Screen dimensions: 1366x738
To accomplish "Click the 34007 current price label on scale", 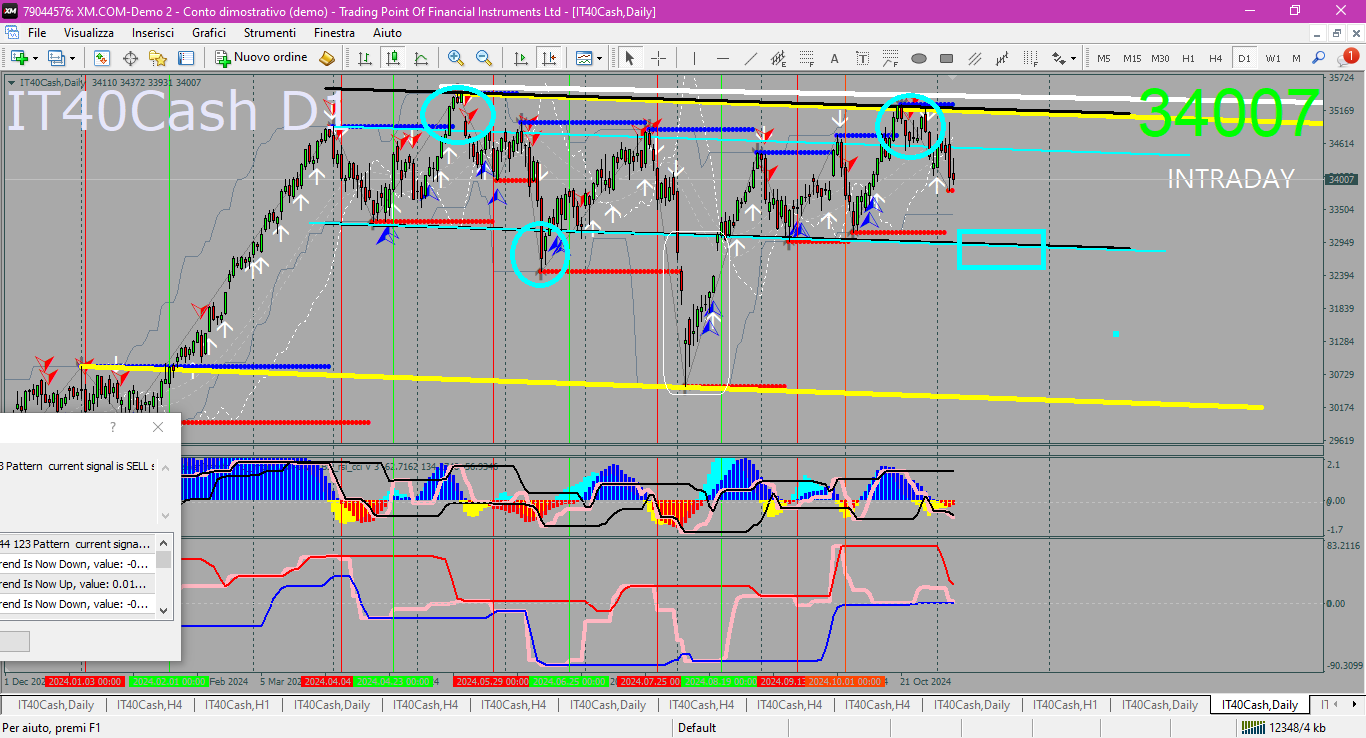I will [1340, 179].
